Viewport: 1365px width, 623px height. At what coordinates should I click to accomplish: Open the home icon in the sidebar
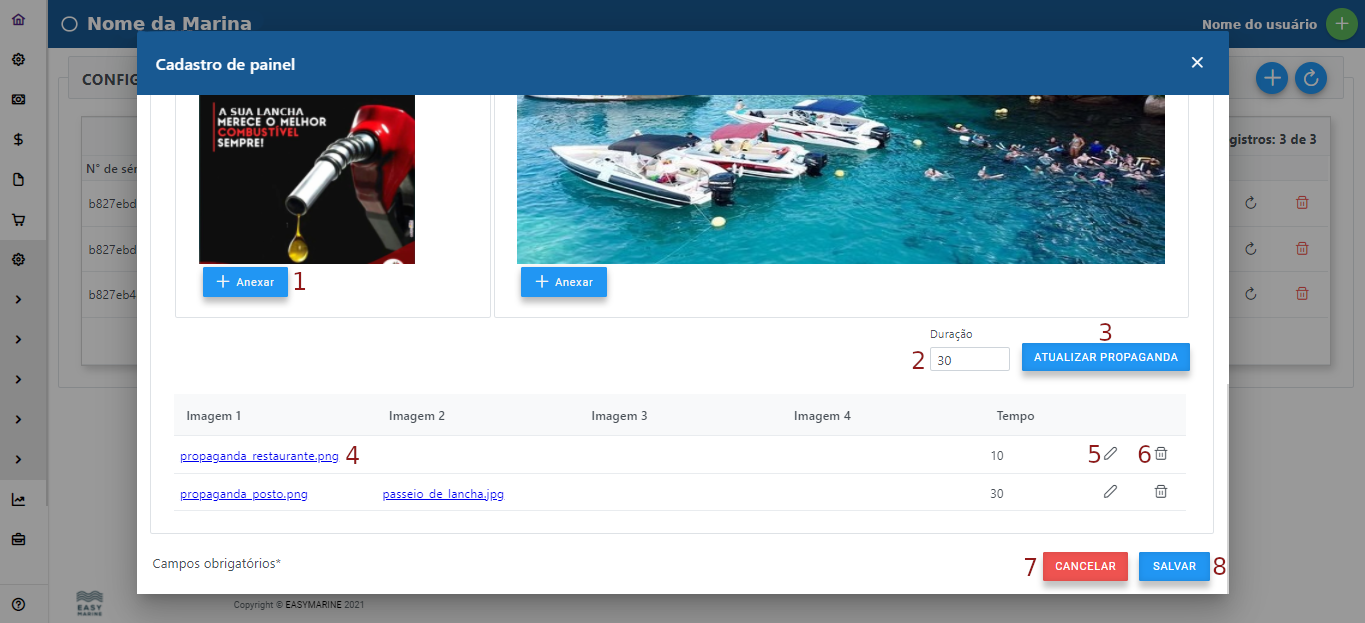pyautogui.click(x=18, y=19)
